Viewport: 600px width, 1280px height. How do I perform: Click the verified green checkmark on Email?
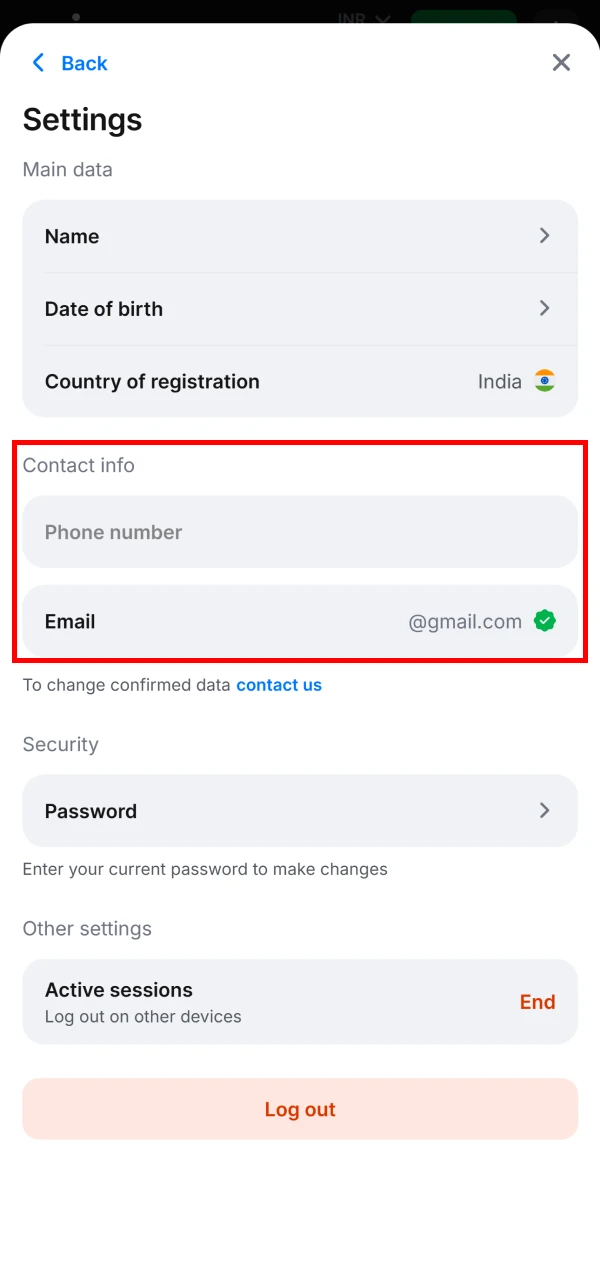click(545, 620)
